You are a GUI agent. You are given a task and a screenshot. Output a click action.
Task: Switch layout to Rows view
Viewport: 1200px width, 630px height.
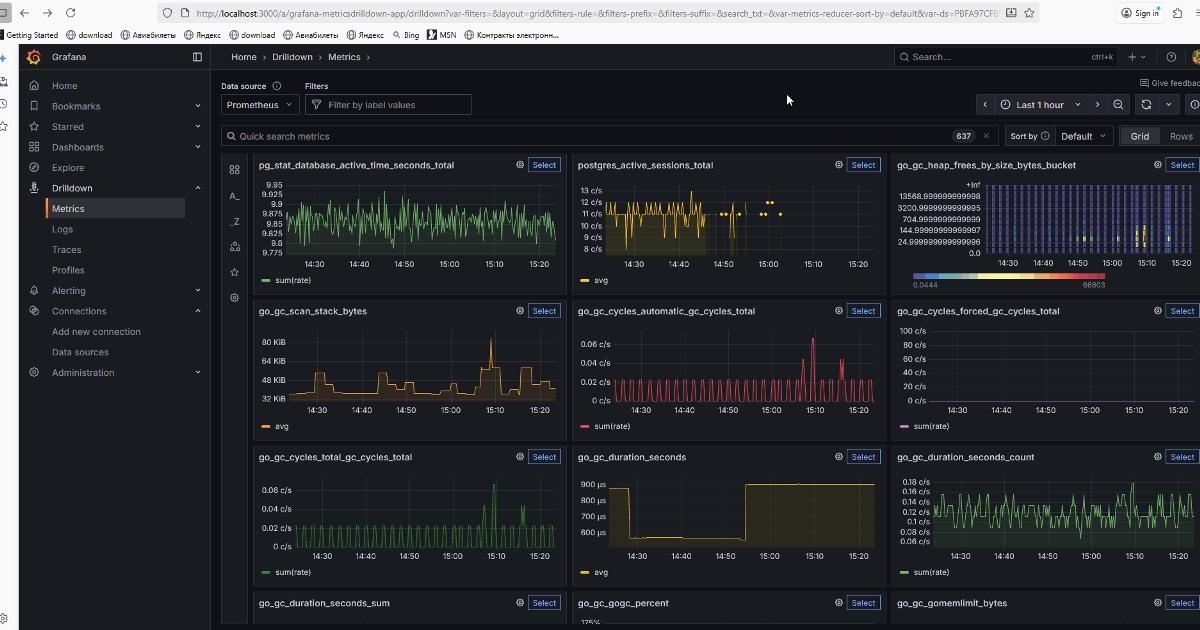pyautogui.click(x=1181, y=136)
